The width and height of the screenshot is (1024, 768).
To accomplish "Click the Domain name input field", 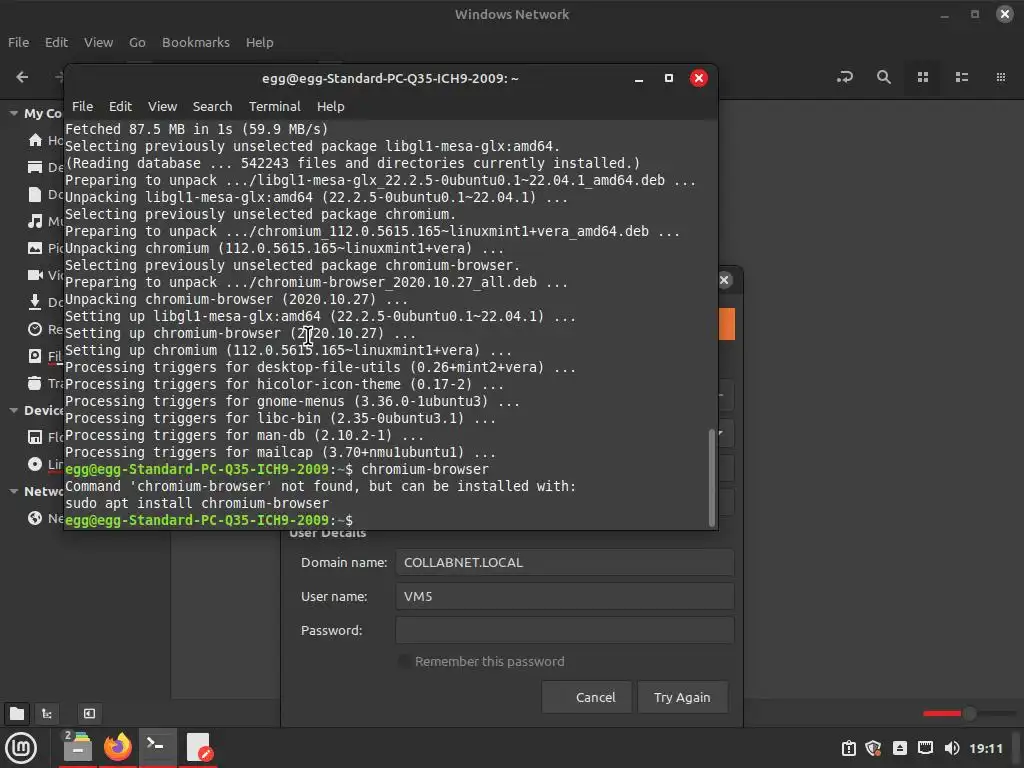I will 564,562.
